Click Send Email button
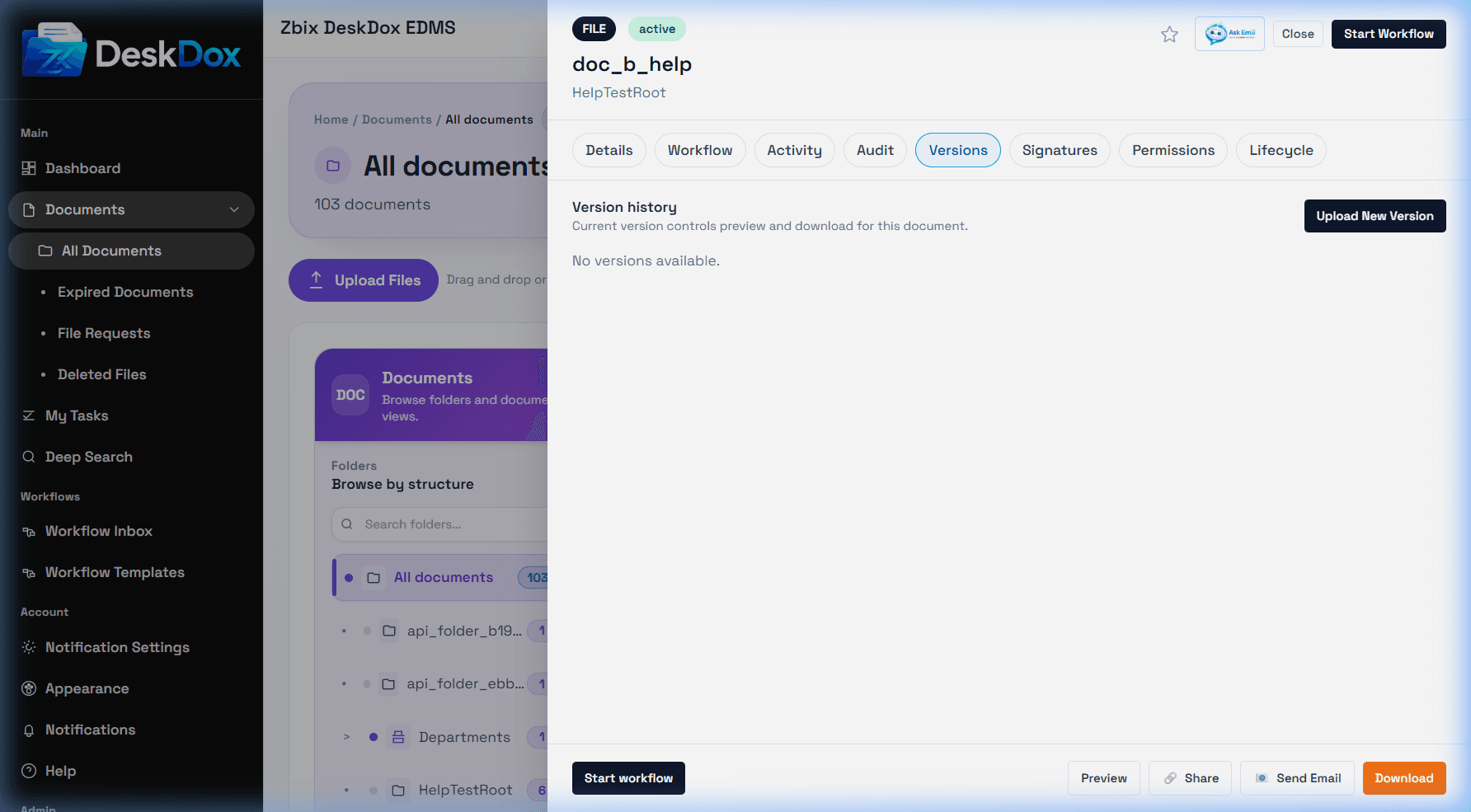The height and width of the screenshot is (812, 1471). click(1297, 778)
